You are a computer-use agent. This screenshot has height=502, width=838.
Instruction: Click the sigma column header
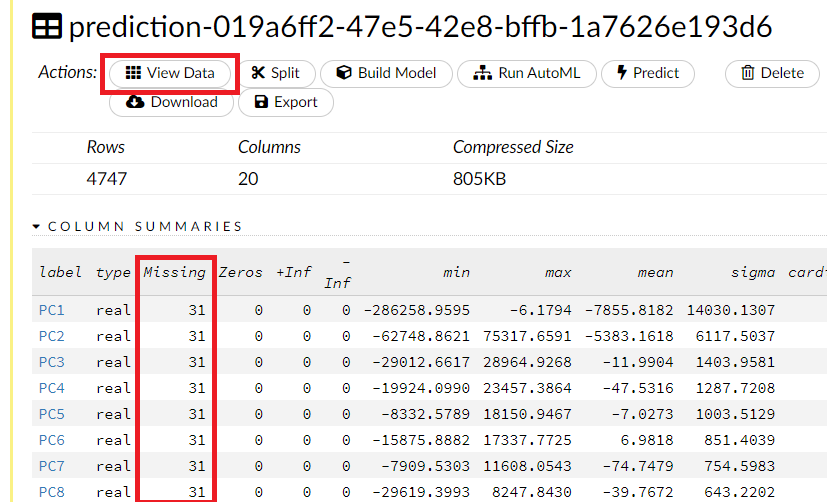coord(753,272)
